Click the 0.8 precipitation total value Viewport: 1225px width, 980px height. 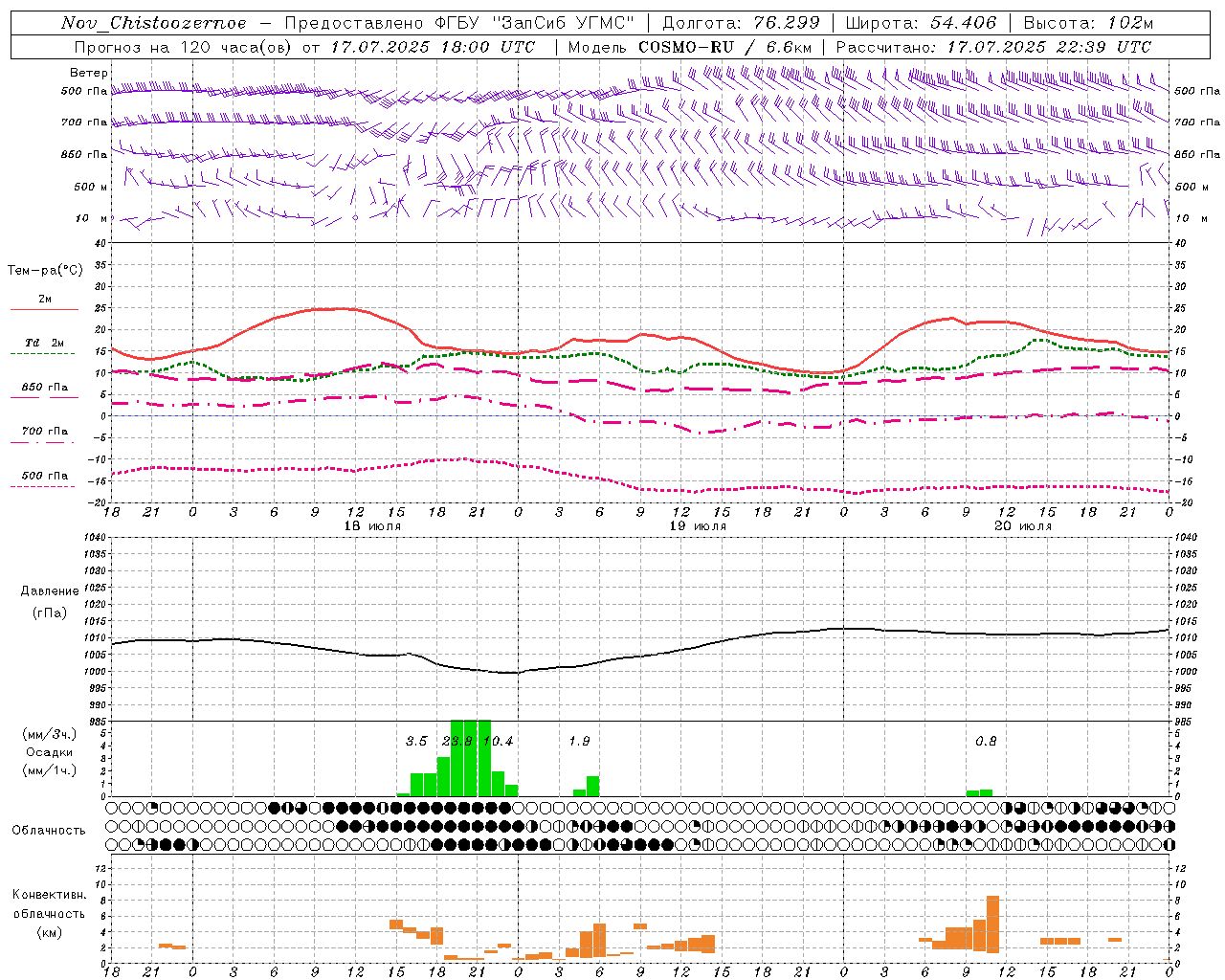click(x=986, y=741)
